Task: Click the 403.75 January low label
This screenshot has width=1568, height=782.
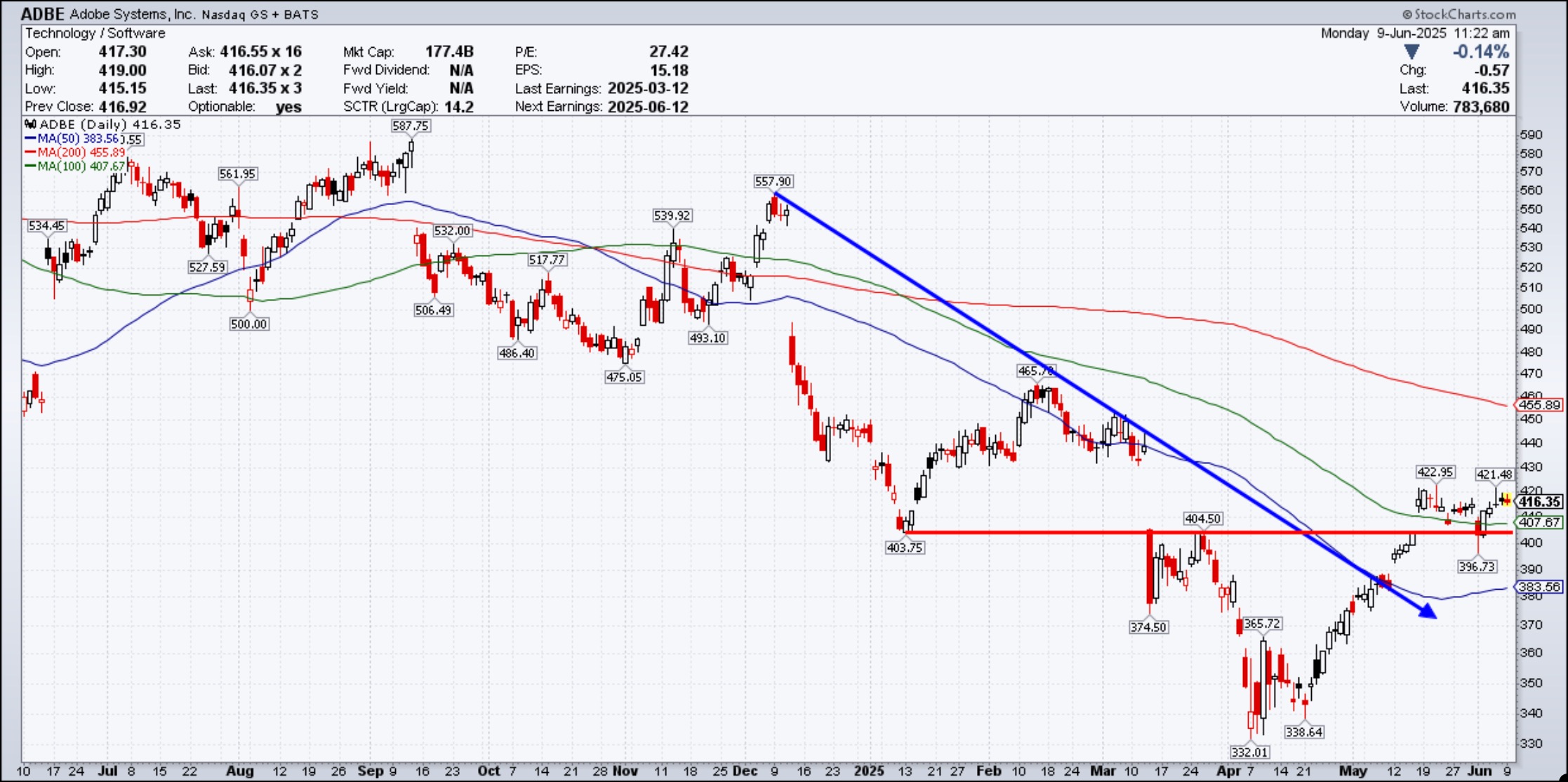Action: [904, 547]
